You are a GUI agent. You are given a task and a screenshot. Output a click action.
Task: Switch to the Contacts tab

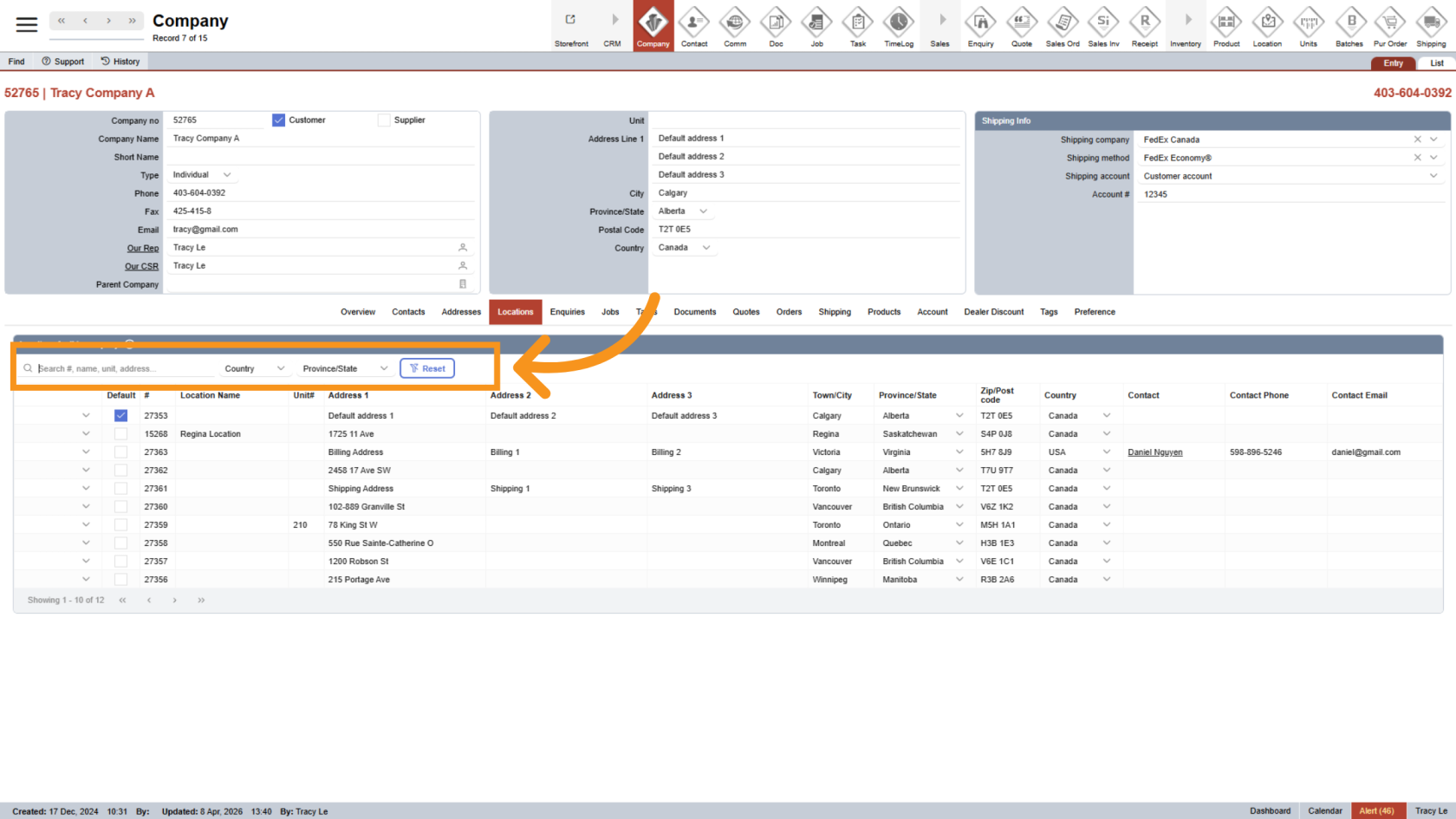coord(408,312)
